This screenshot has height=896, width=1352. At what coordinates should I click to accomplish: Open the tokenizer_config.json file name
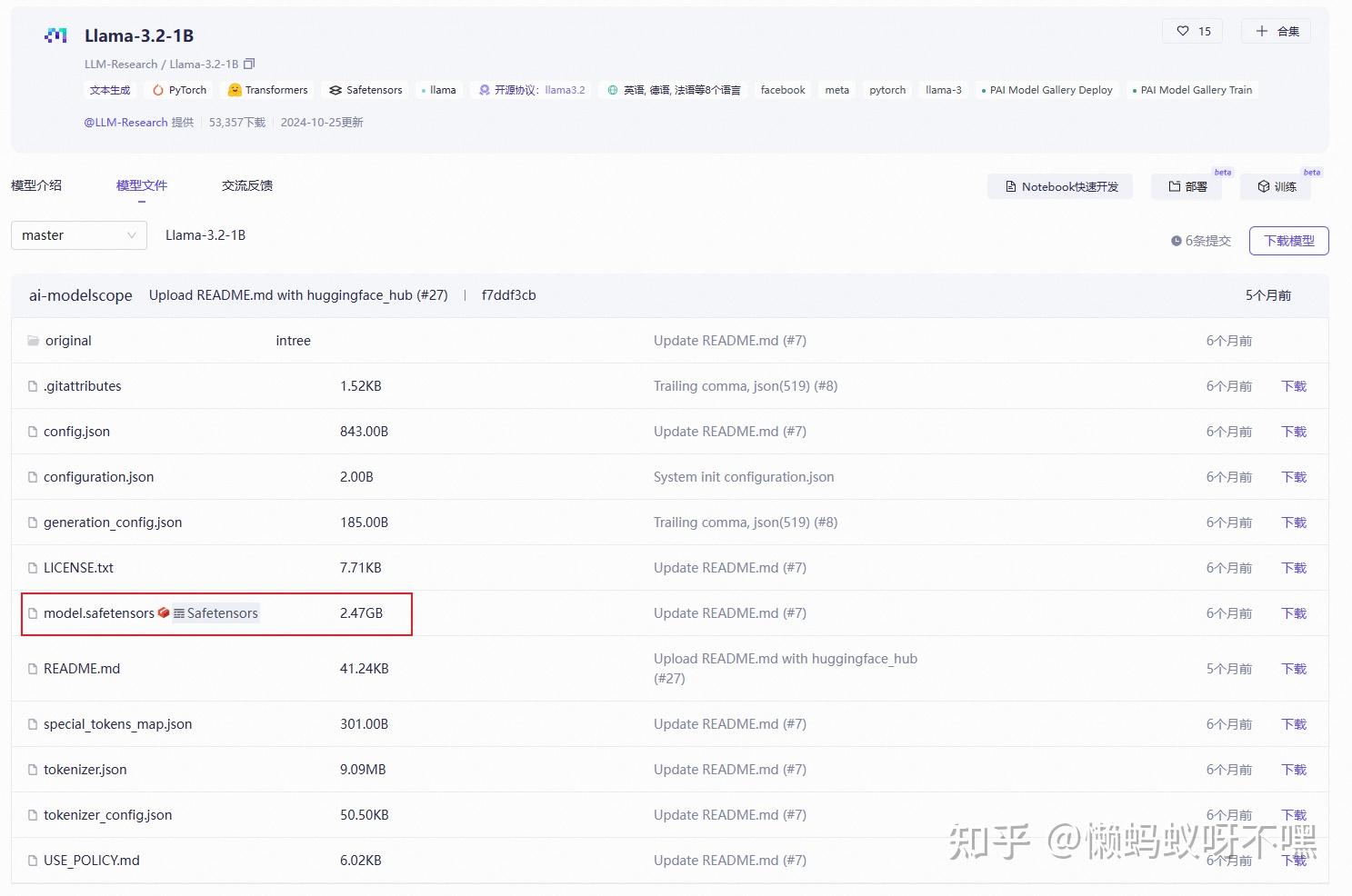pyautogui.click(x=108, y=815)
